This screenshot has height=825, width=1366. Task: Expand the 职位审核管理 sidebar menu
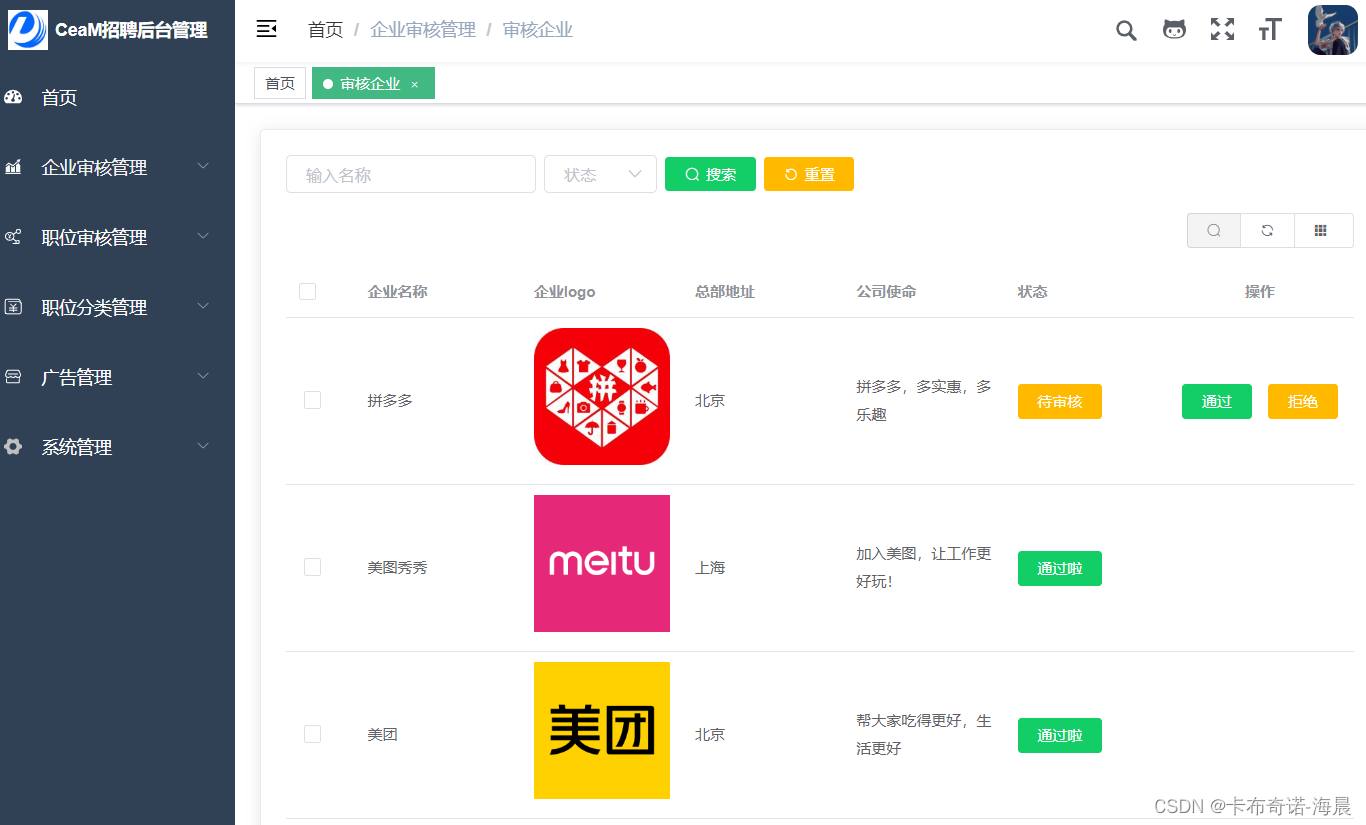pos(117,237)
